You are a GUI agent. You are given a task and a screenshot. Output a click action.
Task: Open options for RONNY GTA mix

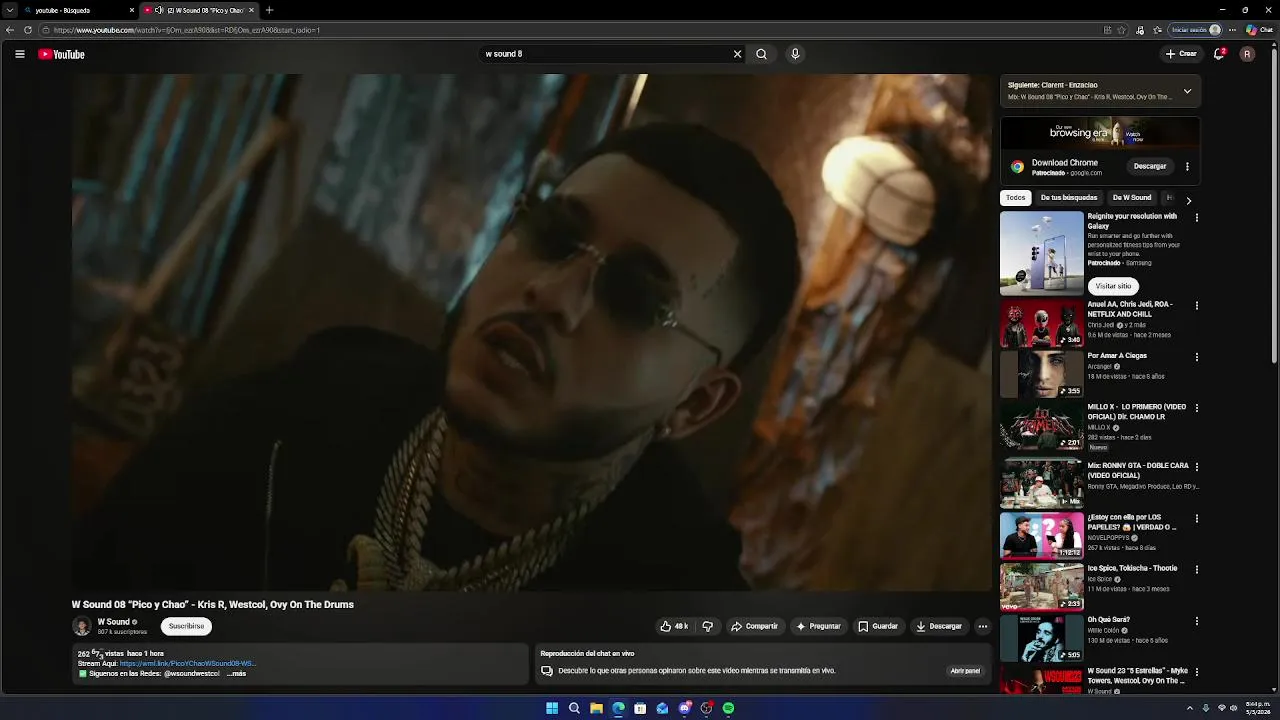[1196, 466]
